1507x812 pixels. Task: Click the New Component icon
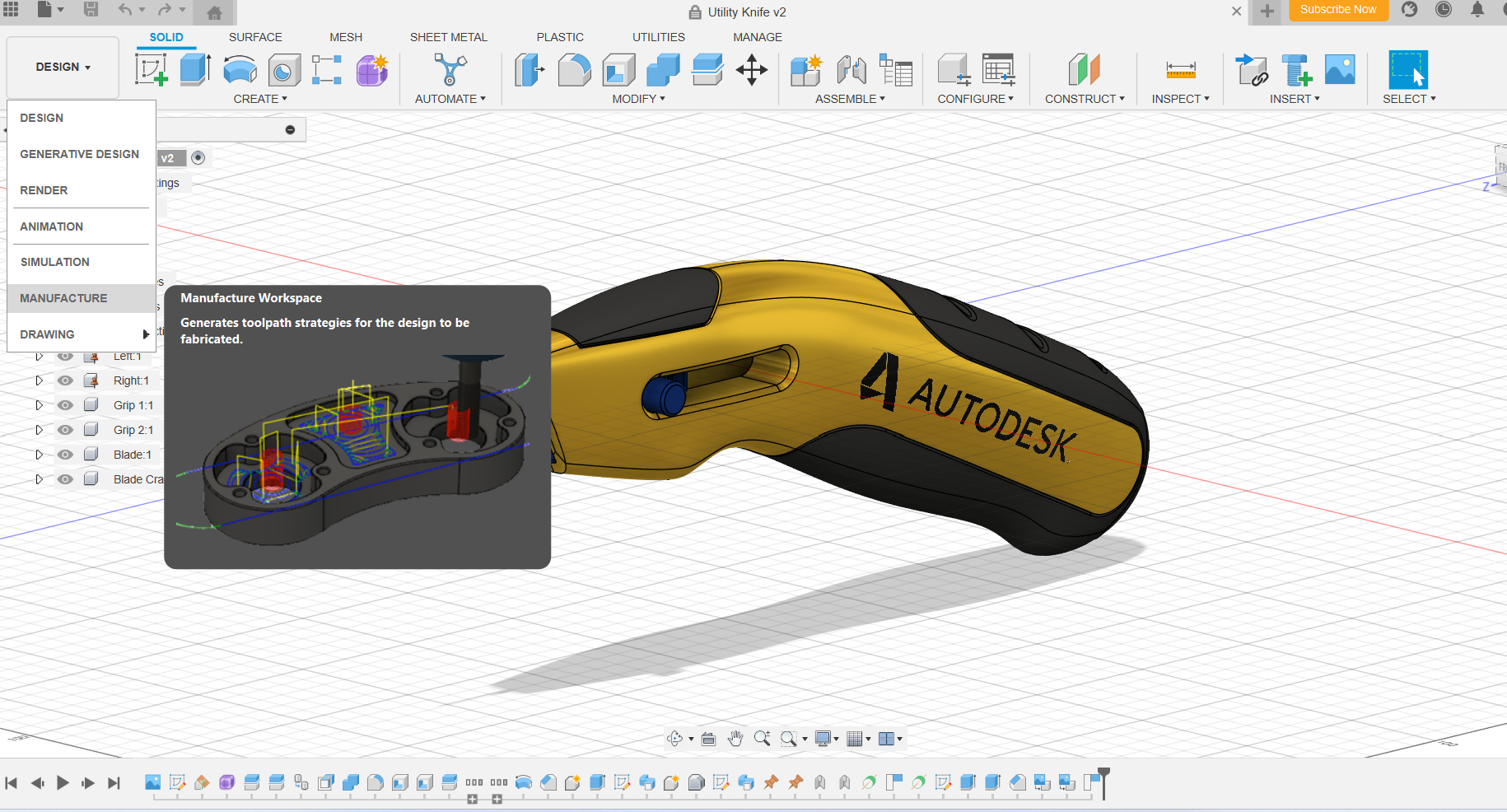[806, 70]
